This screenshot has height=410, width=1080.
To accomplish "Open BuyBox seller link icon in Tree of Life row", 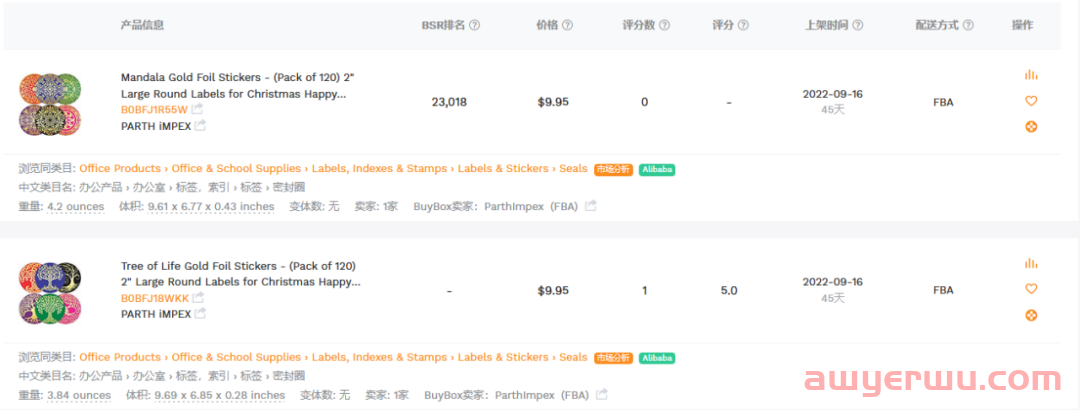I will tap(601, 395).
